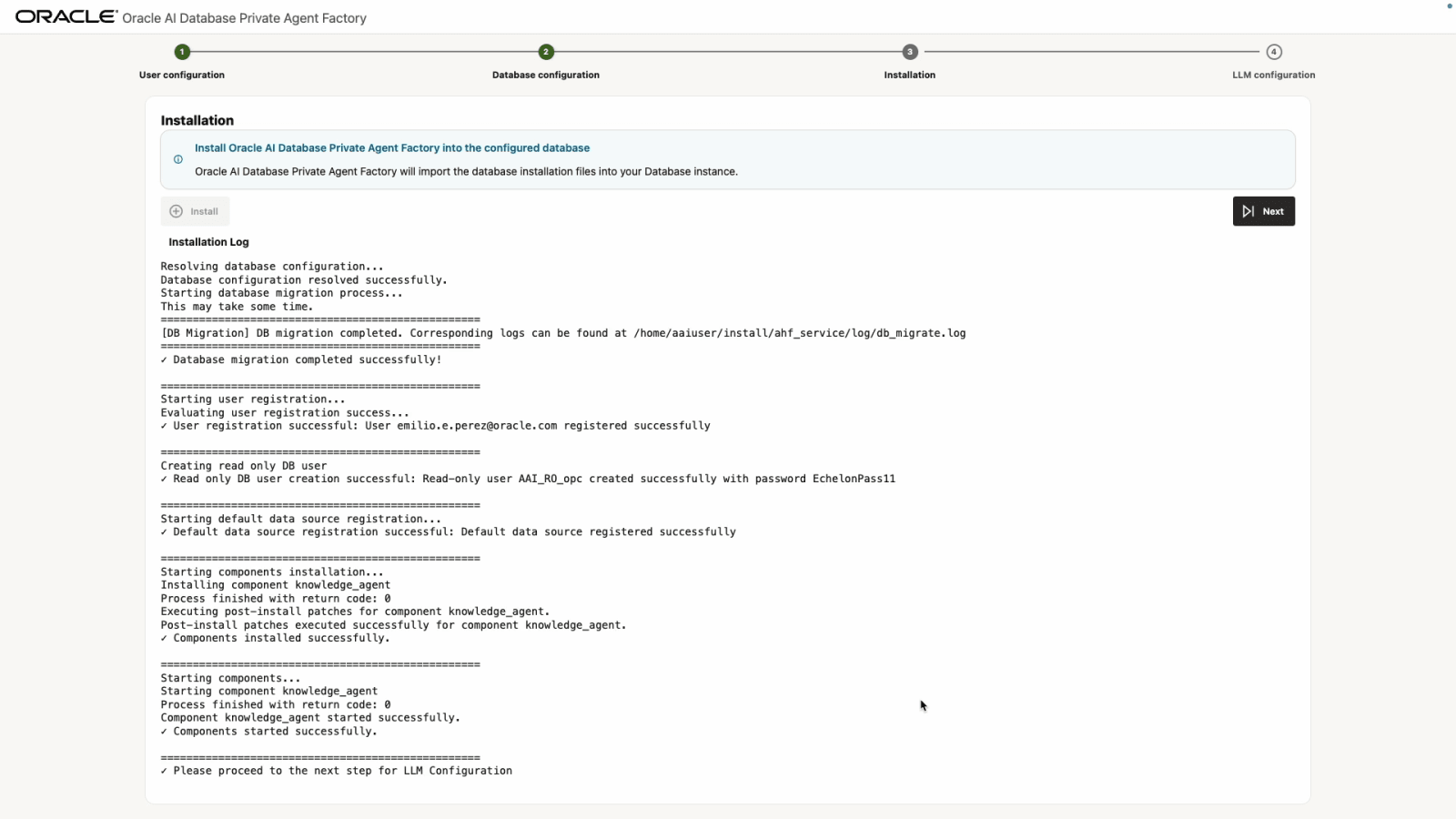Select step 2 circle for Database configuration
Image resolution: width=1456 pixels, height=819 pixels.
click(546, 52)
